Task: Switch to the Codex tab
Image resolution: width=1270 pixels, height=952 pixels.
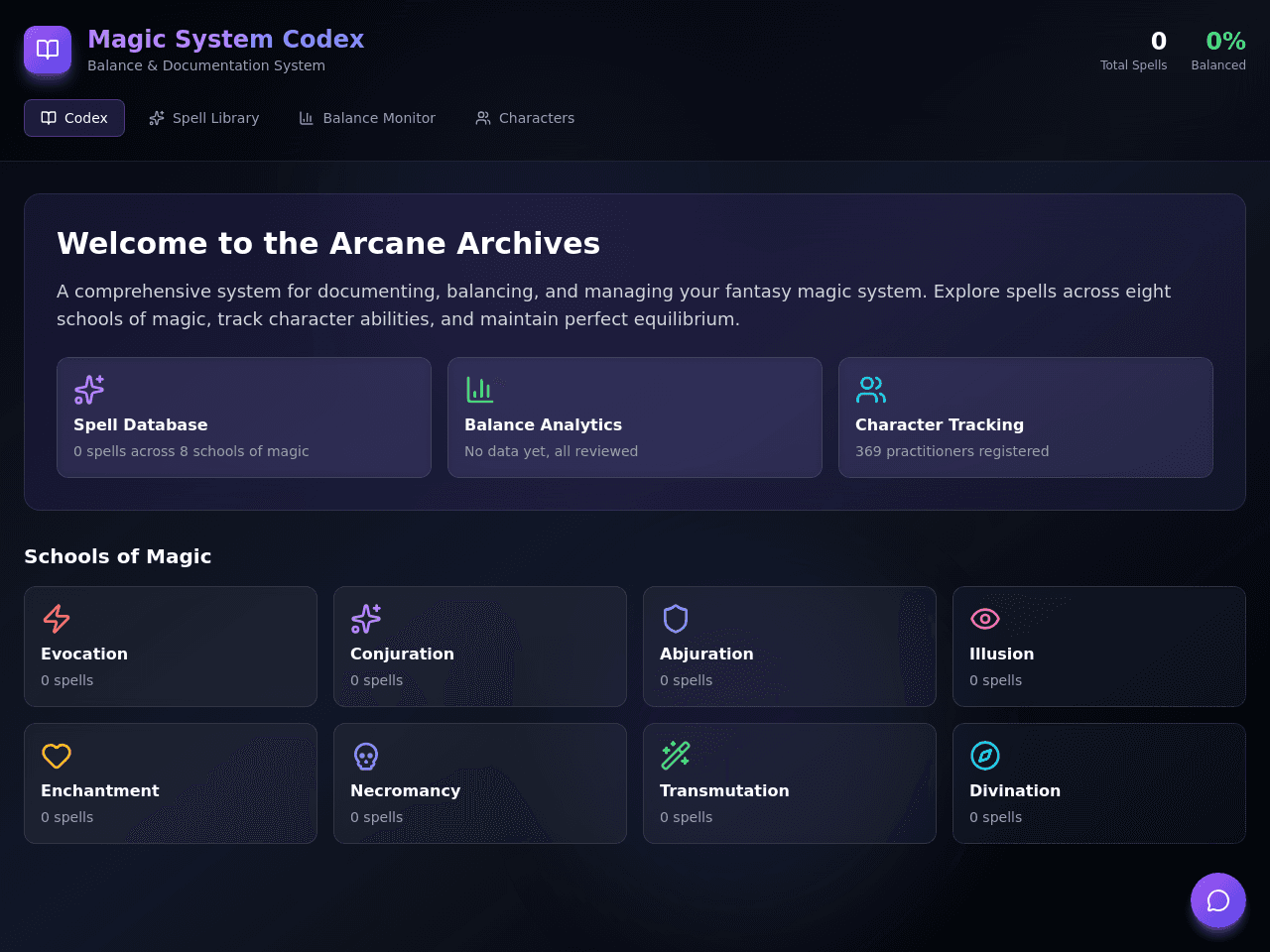Action: point(74,118)
